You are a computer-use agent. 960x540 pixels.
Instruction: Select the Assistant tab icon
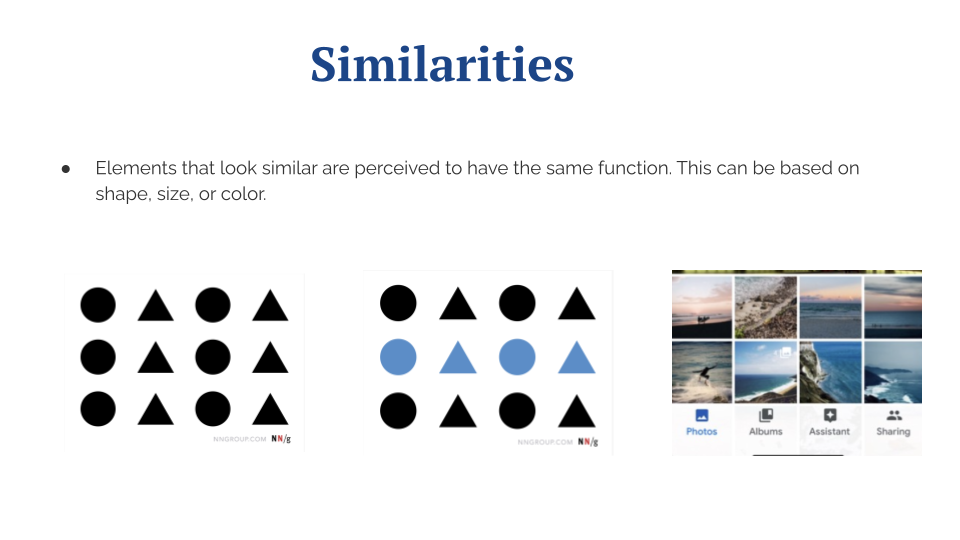[830, 416]
